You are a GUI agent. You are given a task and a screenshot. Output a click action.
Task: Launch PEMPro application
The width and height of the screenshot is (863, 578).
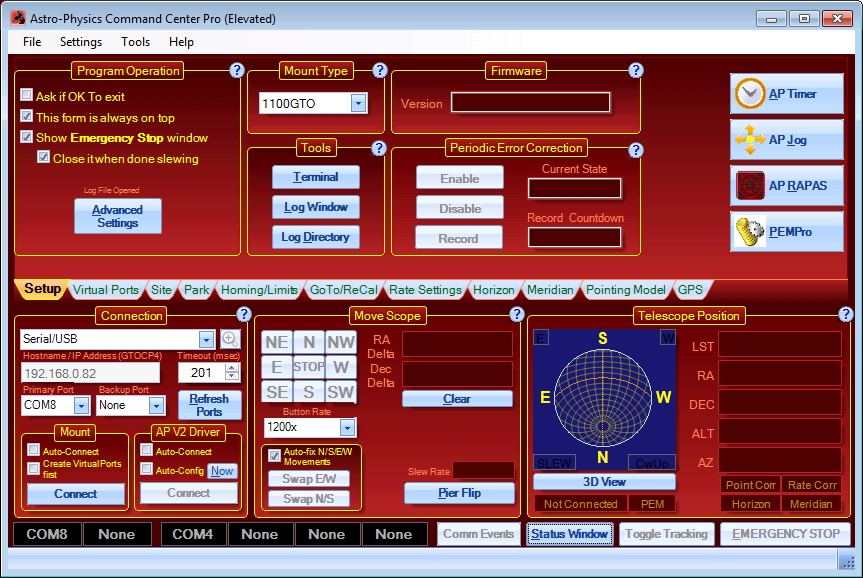tap(786, 232)
